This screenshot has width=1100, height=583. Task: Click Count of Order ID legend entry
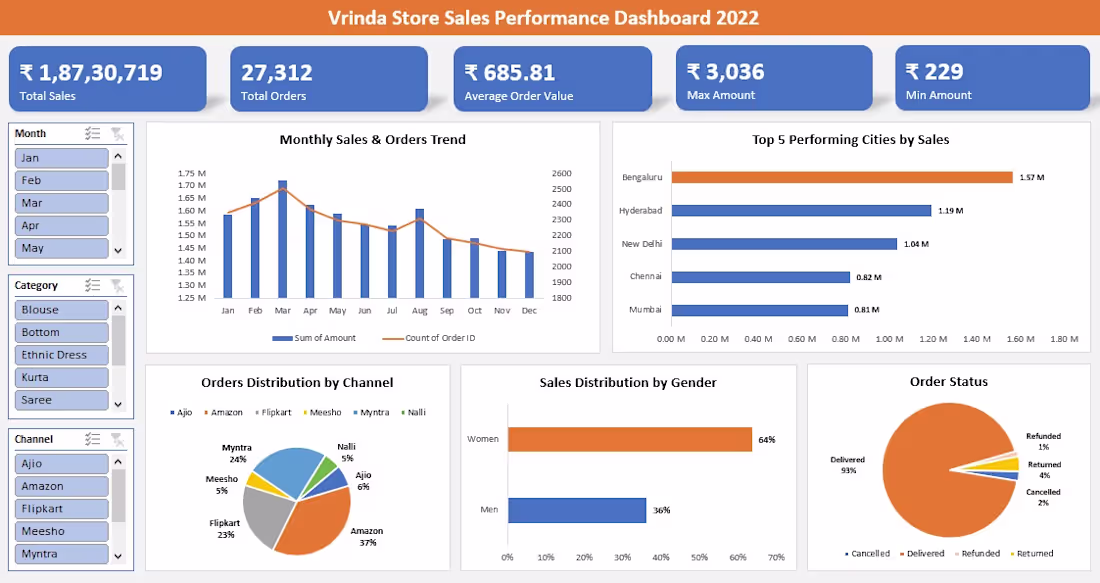coord(429,338)
